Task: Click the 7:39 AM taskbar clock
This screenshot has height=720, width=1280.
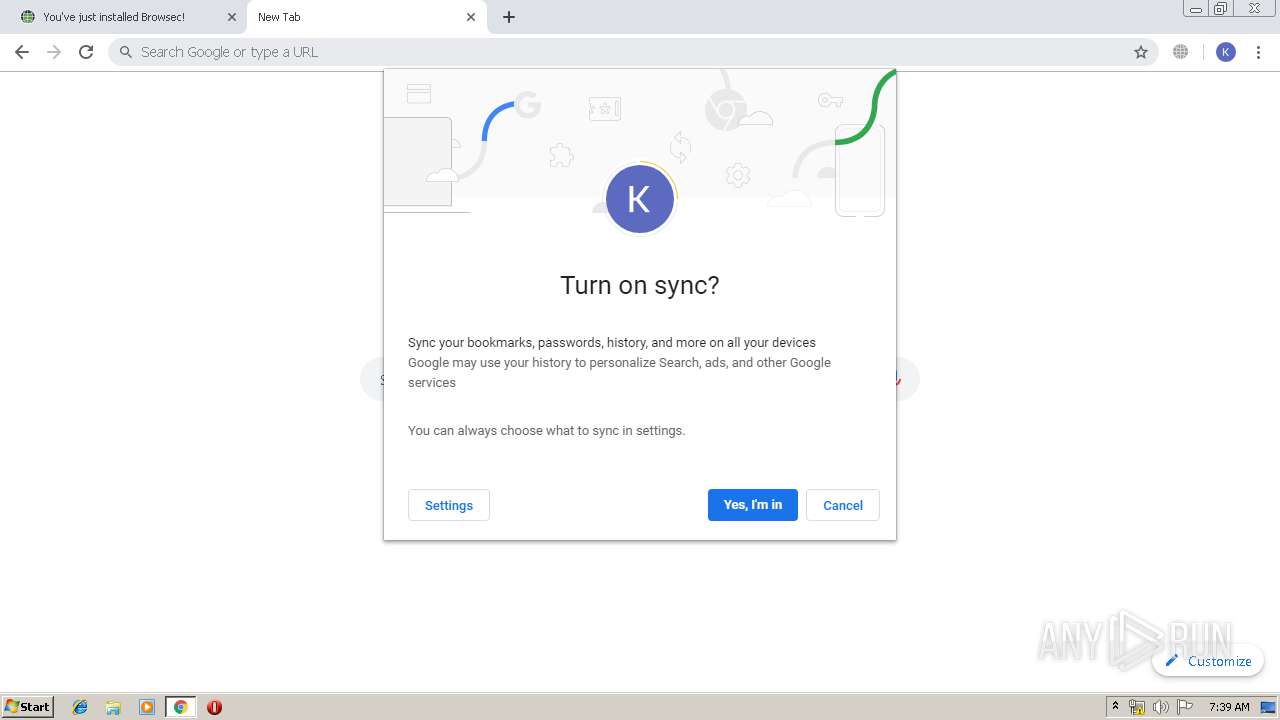Action: (1229, 707)
